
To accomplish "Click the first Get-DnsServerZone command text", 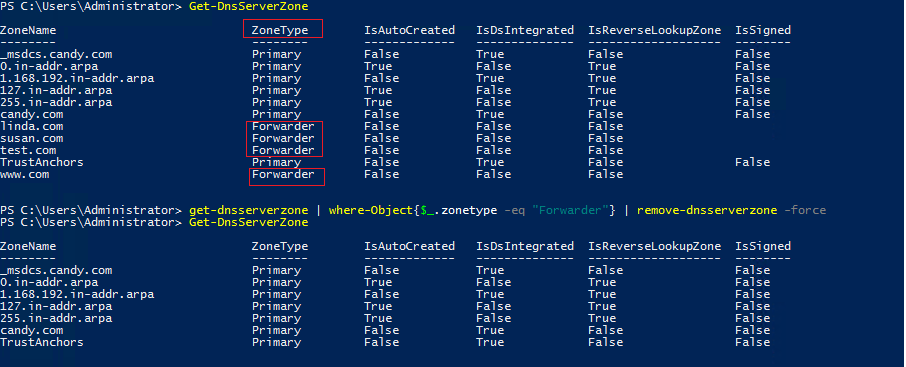I will pyautogui.click(x=248, y=6).
